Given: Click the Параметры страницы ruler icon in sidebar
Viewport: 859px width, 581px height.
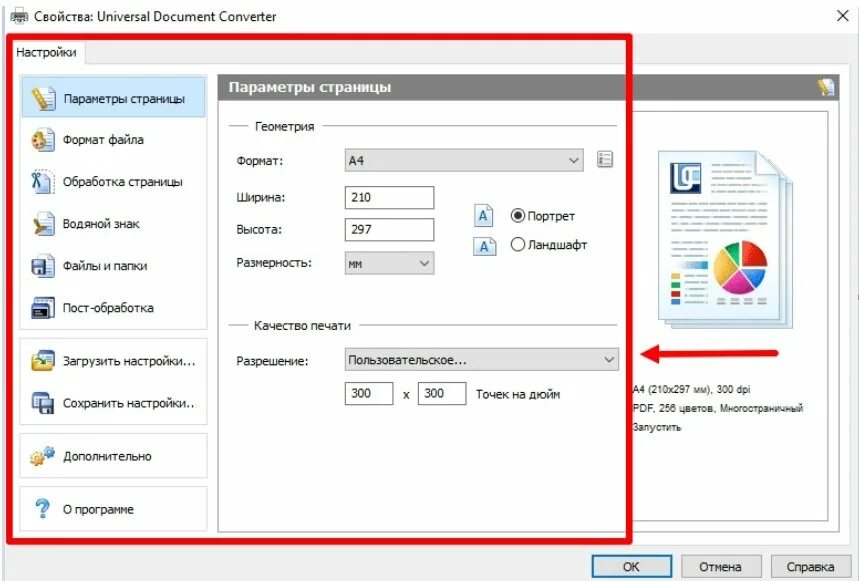Looking at the screenshot, I should click(x=43, y=99).
